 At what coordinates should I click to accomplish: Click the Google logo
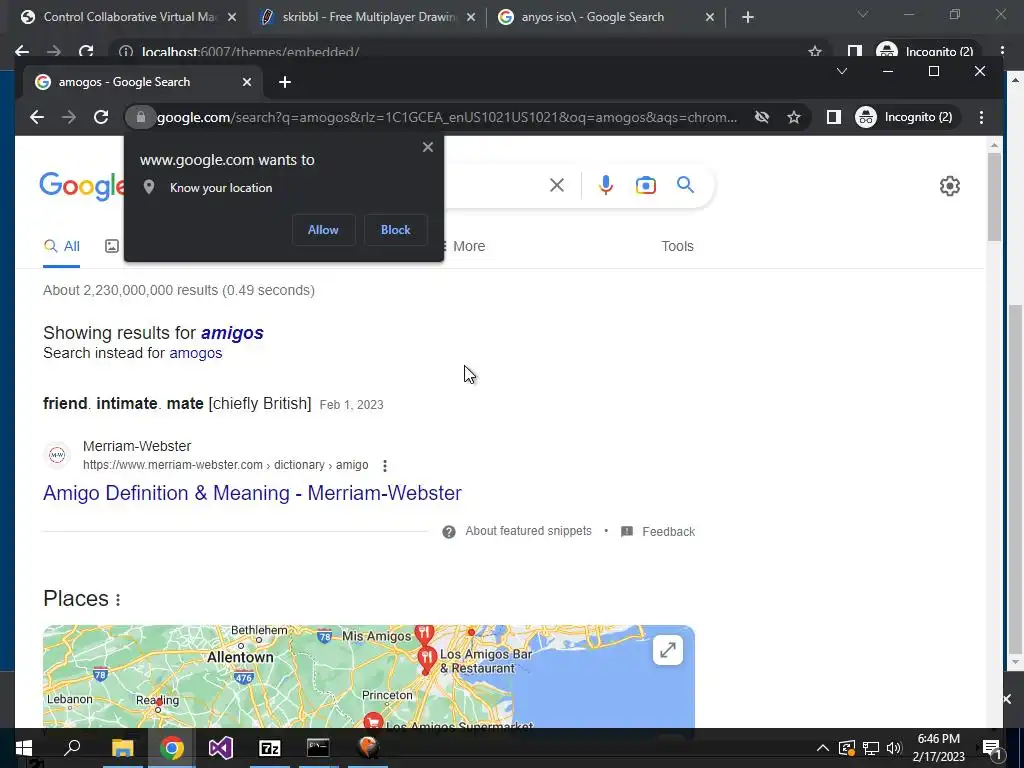pyautogui.click(x=82, y=186)
